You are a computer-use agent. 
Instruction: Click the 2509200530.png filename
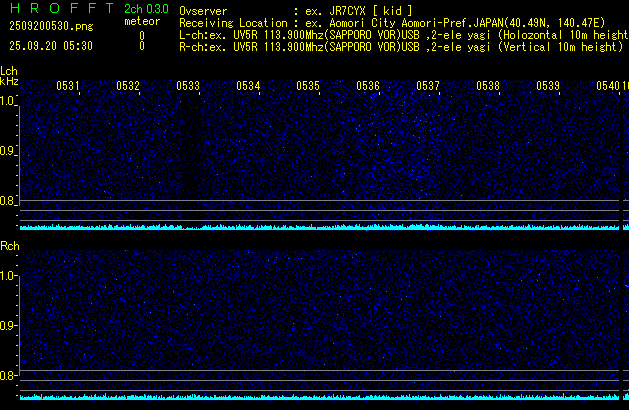pyautogui.click(x=43, y=28)
